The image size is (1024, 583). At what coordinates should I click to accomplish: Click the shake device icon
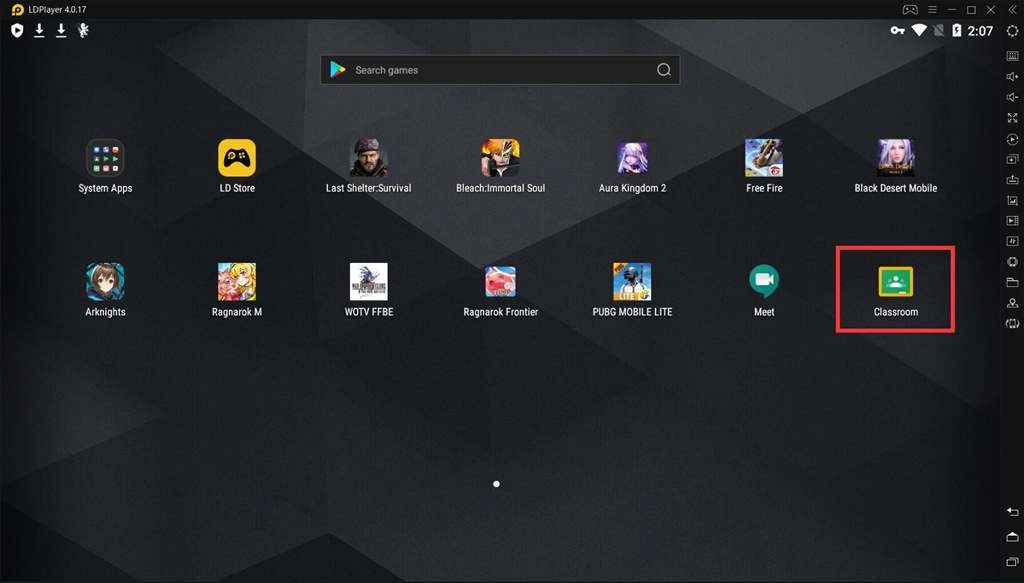tap(1012, 324)
